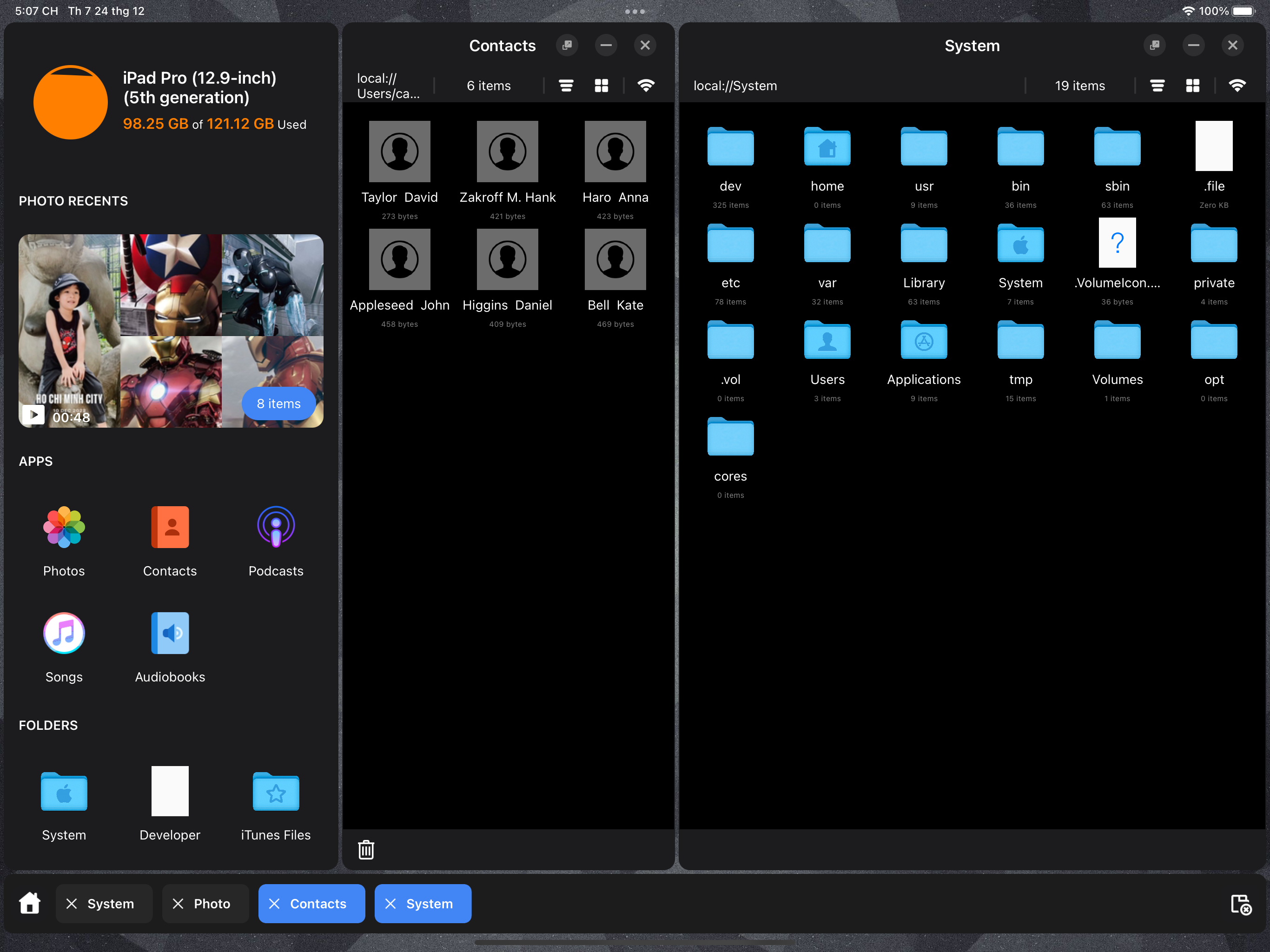Tap the three-dot multitasking menu at top

(635, 11)
